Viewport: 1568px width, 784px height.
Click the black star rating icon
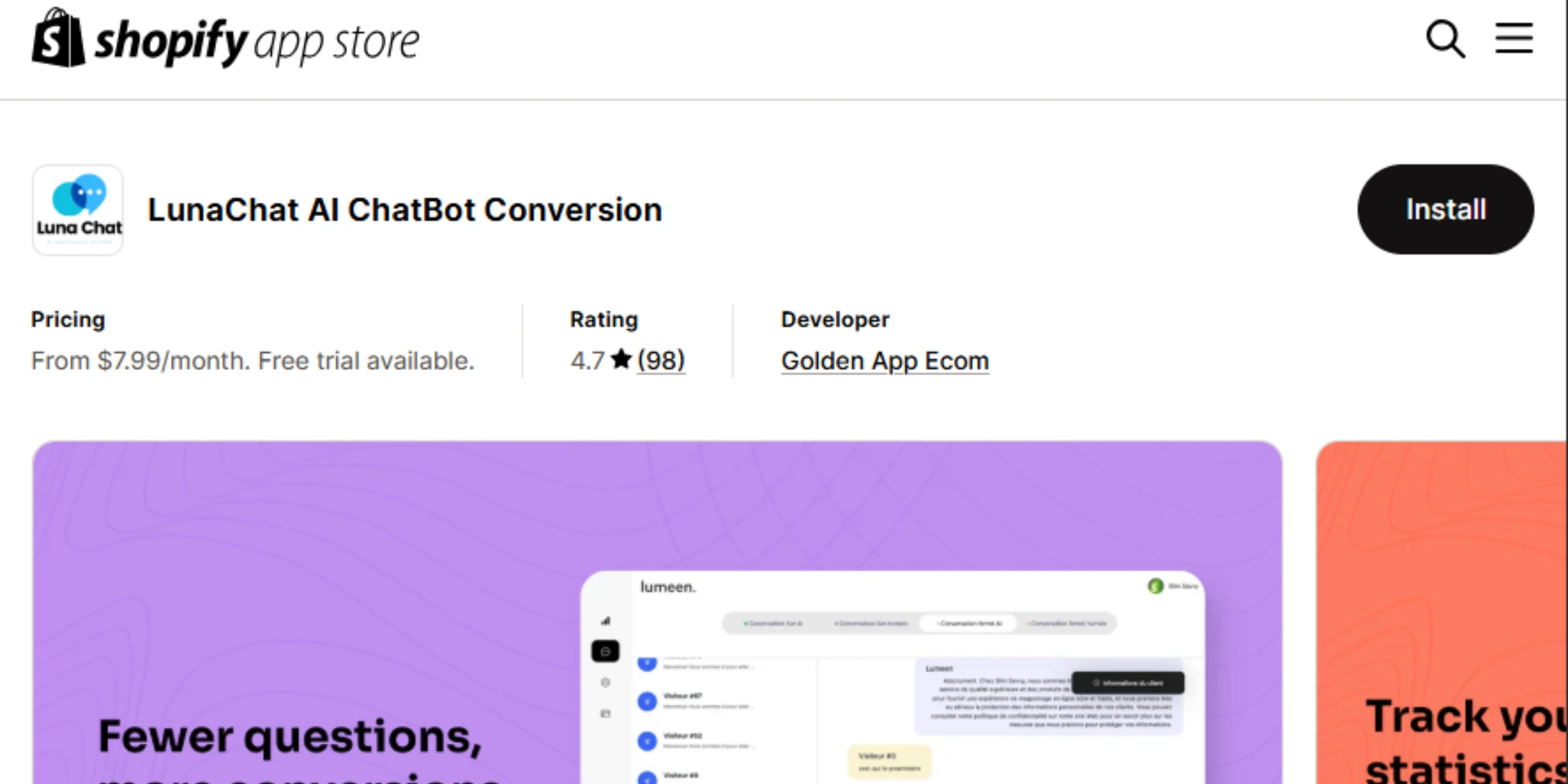[621, 359]
